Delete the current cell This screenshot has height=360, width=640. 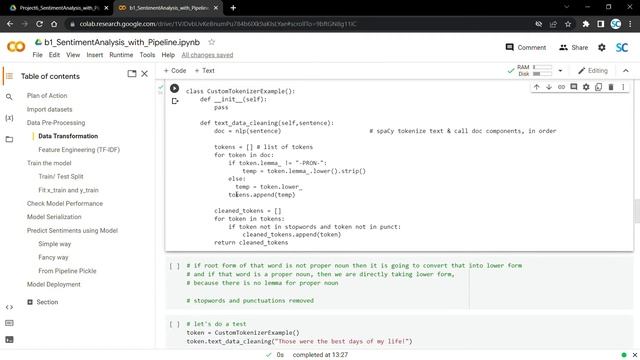[x=611, y=87]
